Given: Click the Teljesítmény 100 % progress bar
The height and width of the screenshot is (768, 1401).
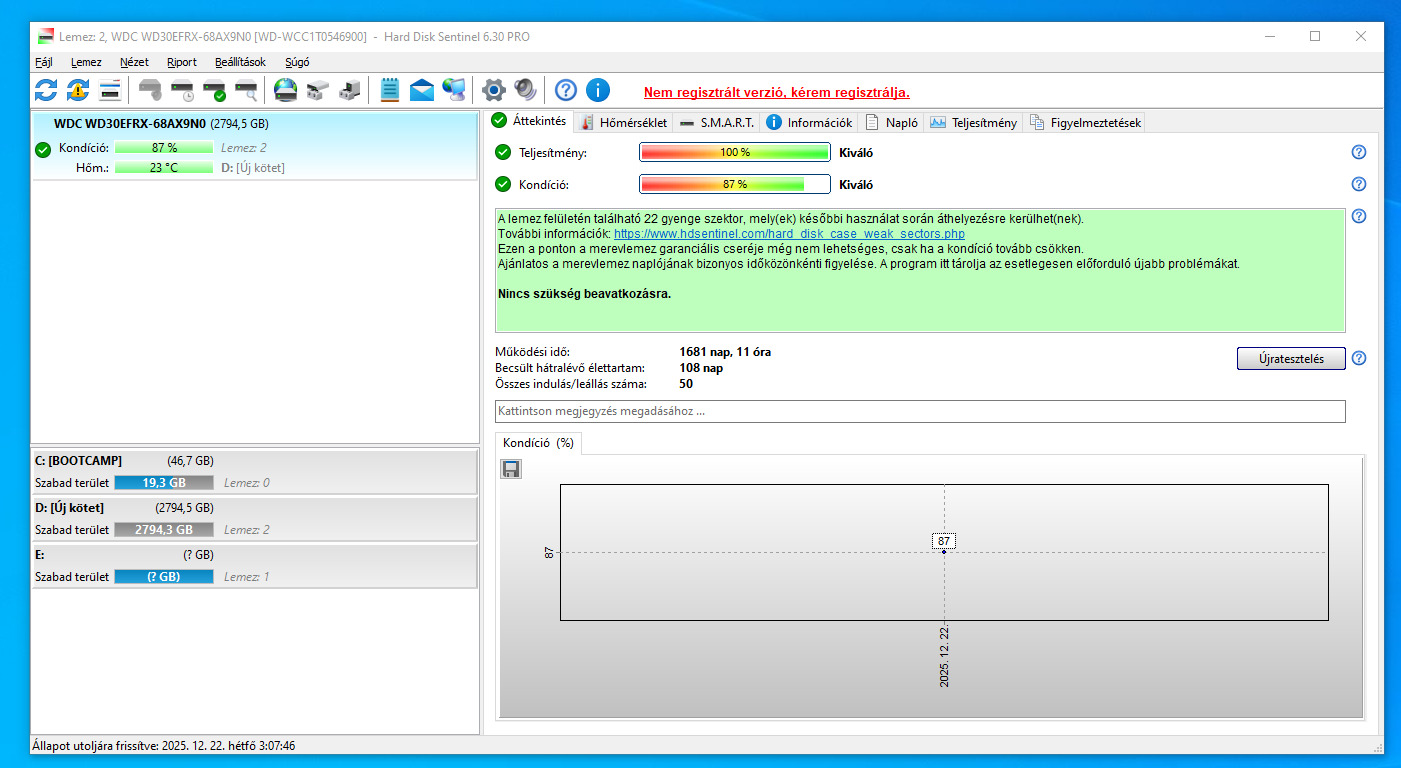Looking at the screenshot, I should [735, 152].
